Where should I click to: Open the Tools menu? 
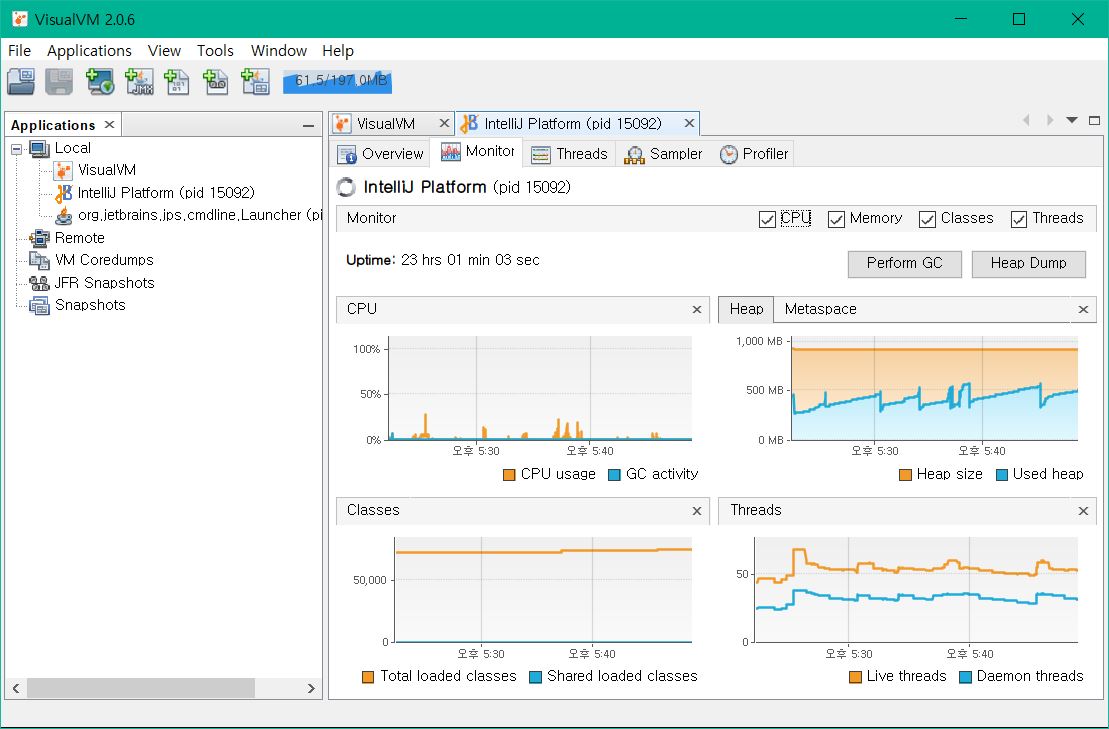(215, 51)
